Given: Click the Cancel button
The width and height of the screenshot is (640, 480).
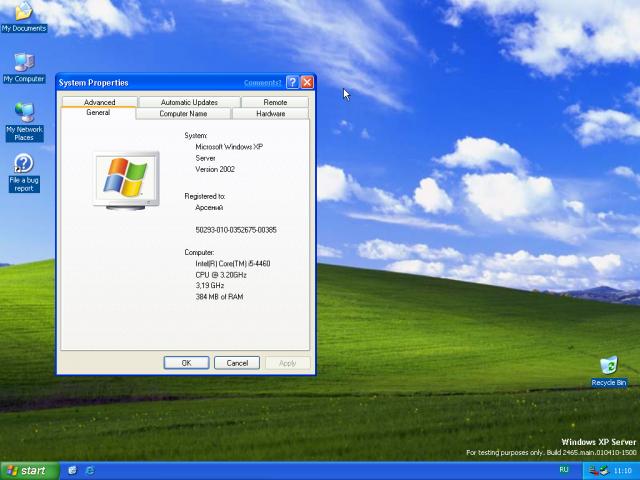Looking at the screenshot, I should 237,363.
